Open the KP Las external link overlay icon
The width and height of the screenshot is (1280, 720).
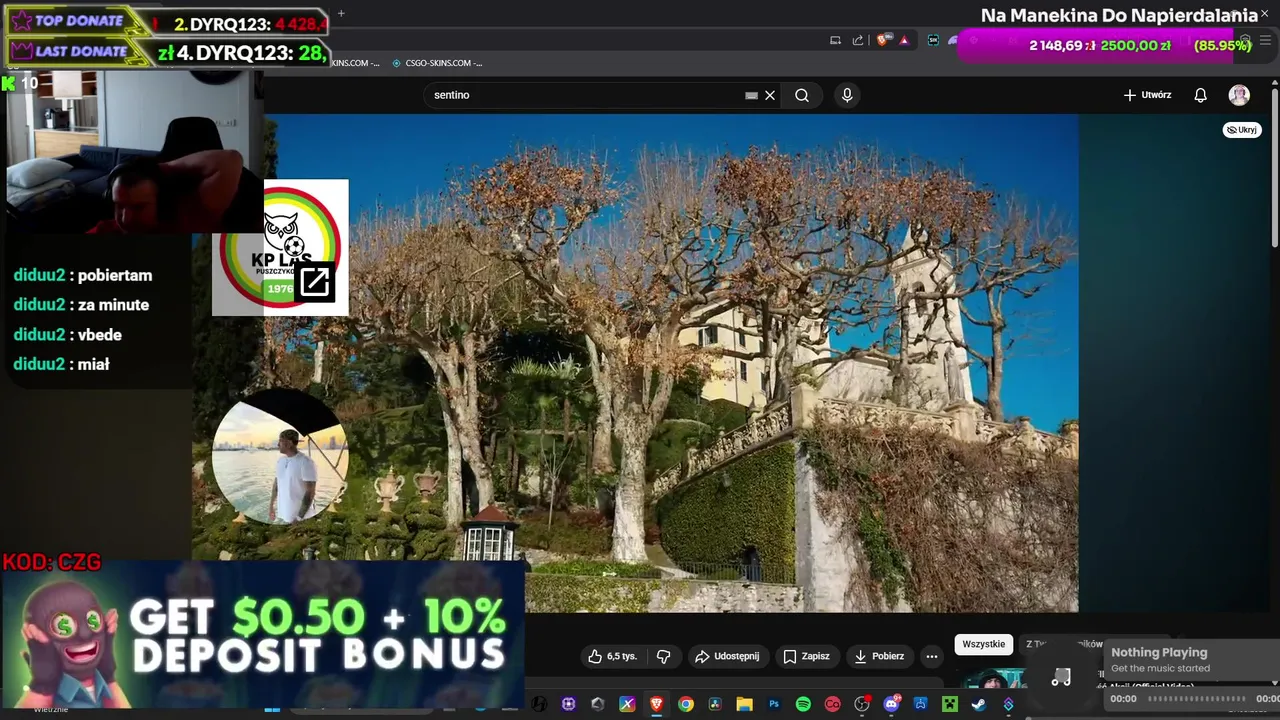[x=315, y=282]
